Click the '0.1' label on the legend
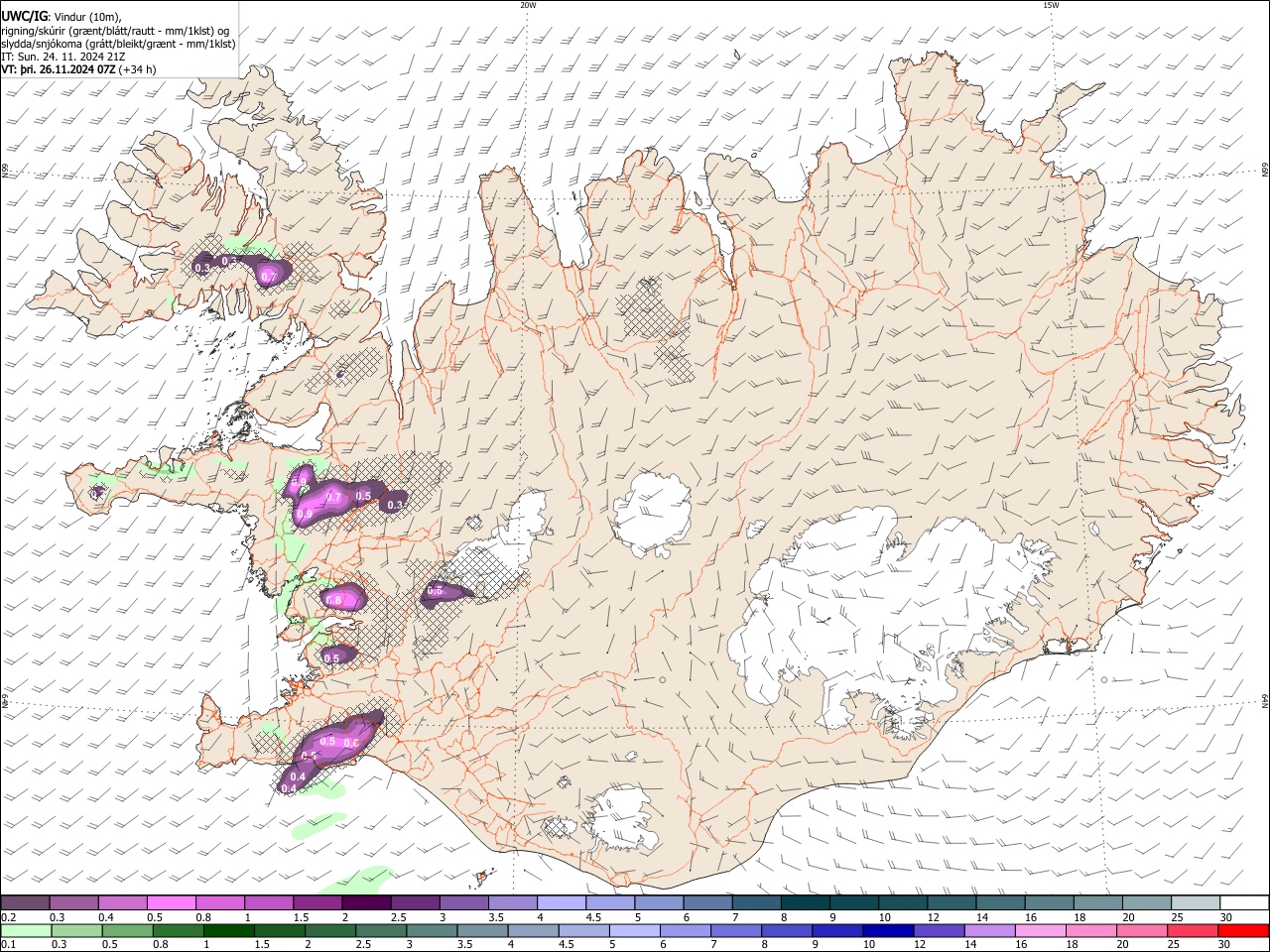Viewport: 1270px width, 952px height. (8, 945)
